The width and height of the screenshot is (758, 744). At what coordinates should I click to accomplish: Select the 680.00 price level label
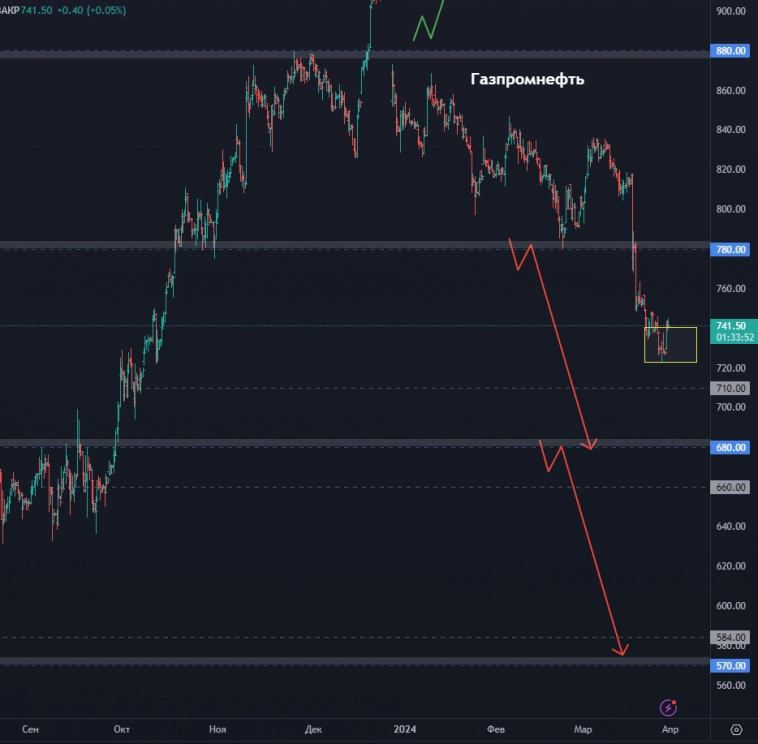(x=730, y=448)
